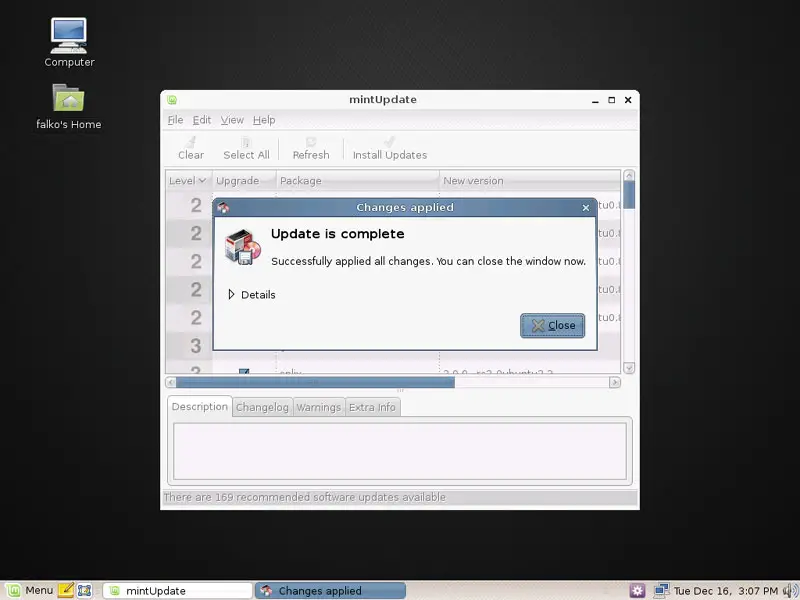Open falko's Home folder icon
800x600 pixels.
69,106
